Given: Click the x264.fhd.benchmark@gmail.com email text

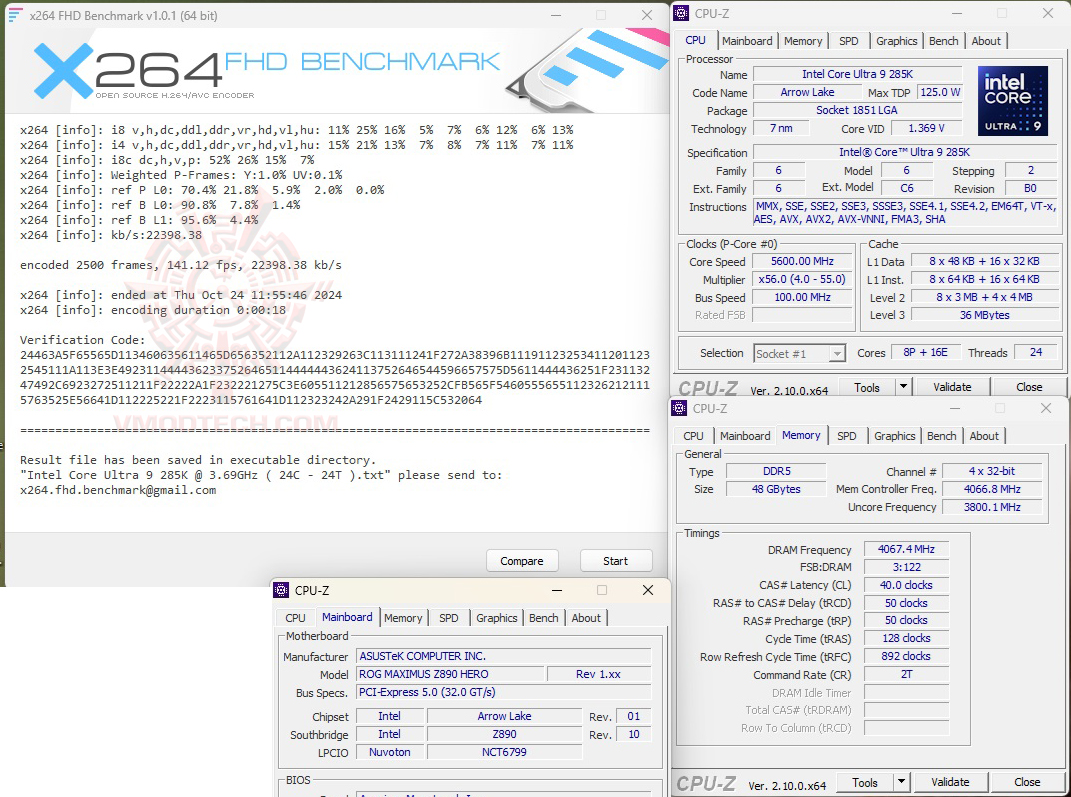Looking at the screenshot, I should point(117,490).
